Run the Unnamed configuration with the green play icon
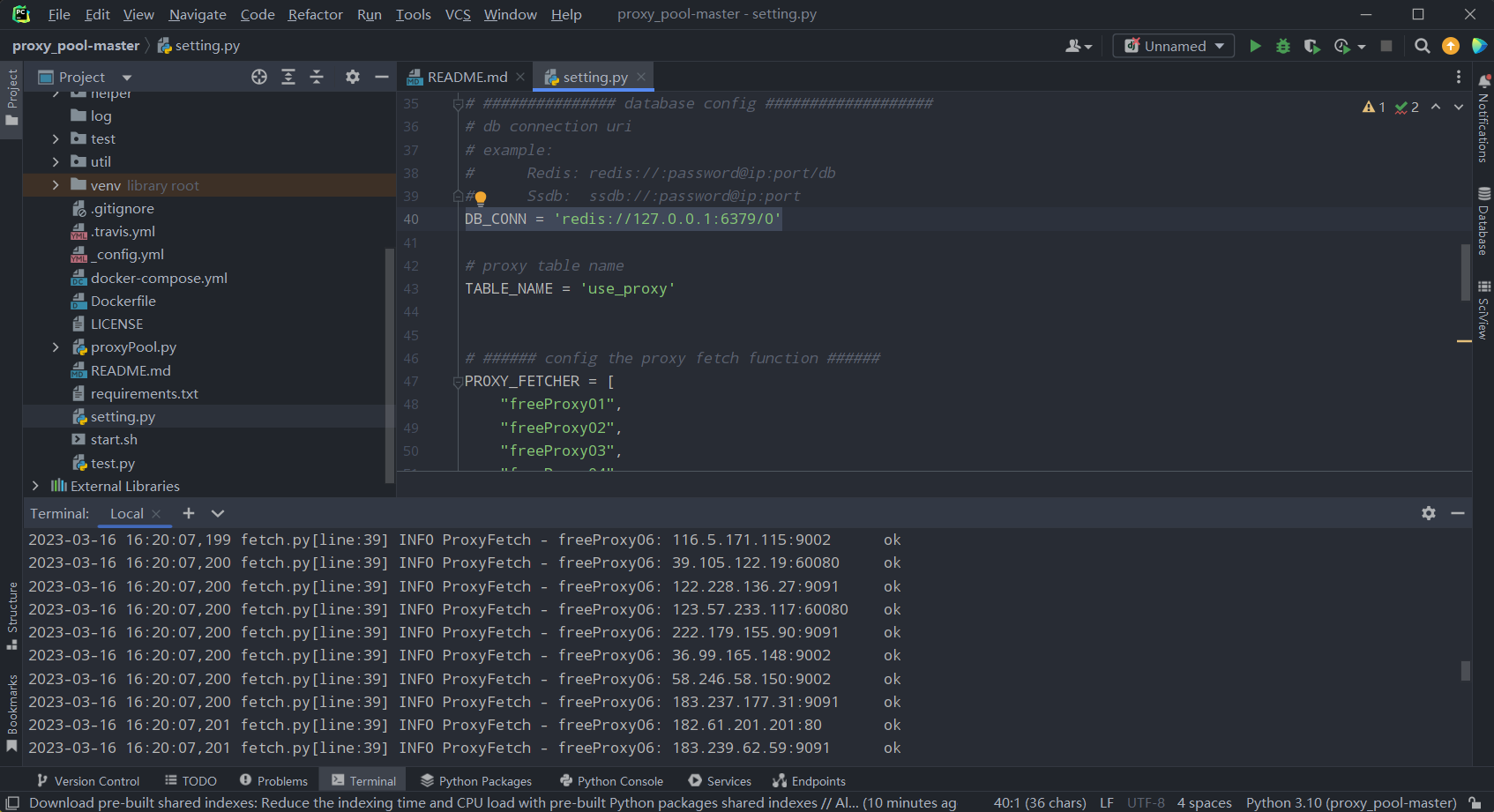Viewport: 1494px width, 812px height. [1255, 46]
